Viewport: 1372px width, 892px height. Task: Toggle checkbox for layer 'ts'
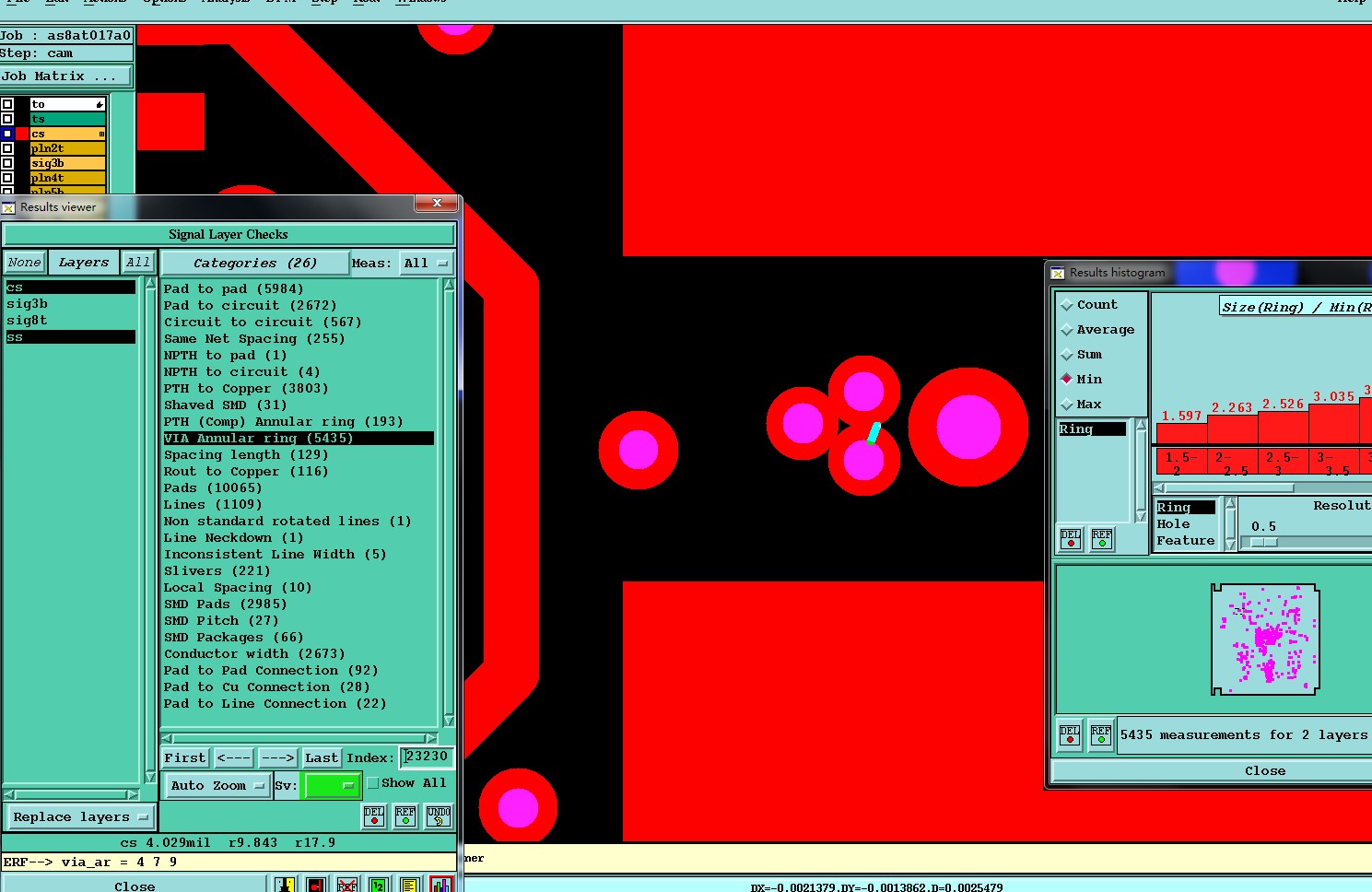pyautogui.click(x=7, y=119)
